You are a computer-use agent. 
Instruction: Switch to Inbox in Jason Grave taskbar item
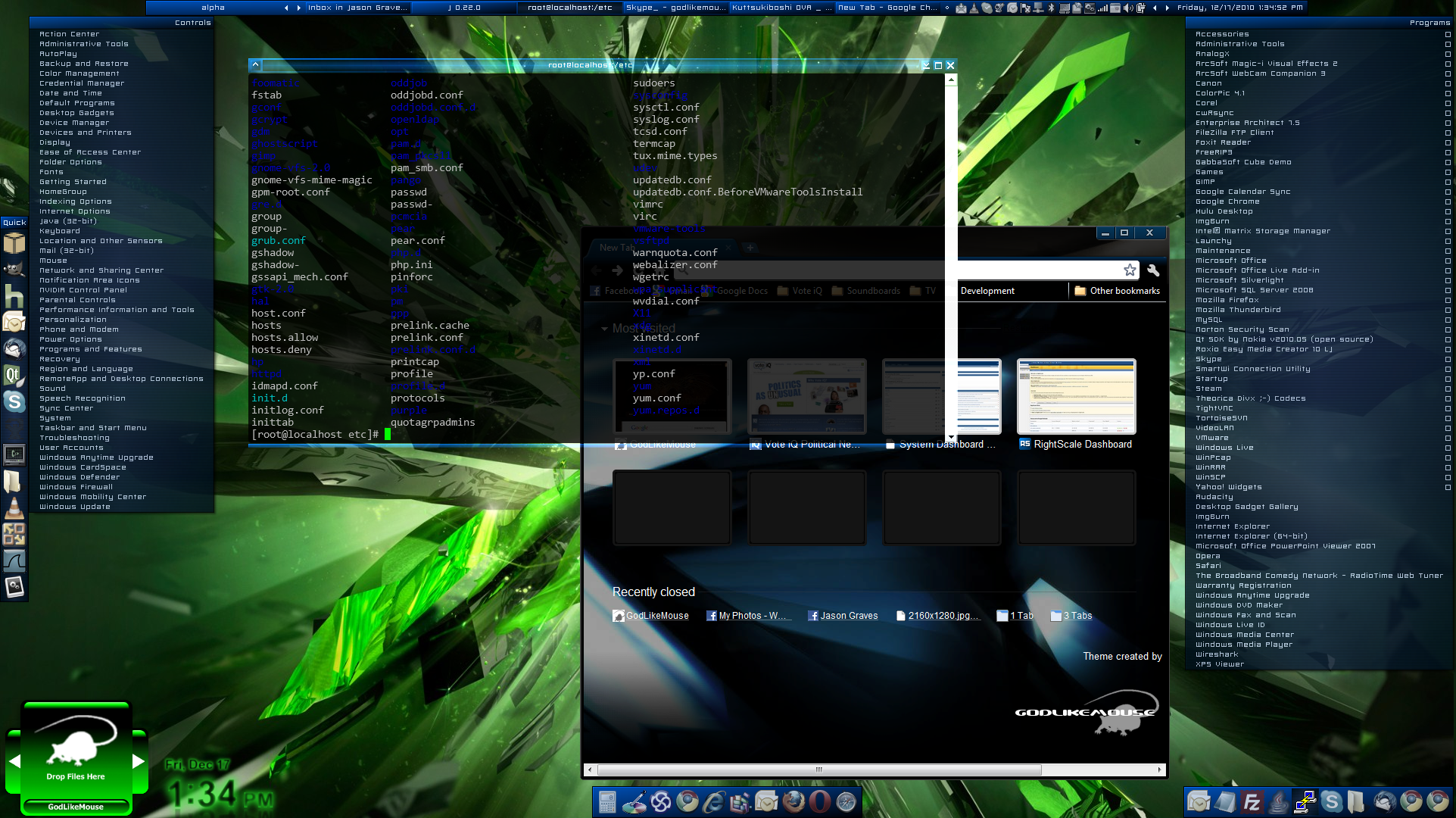357,8
